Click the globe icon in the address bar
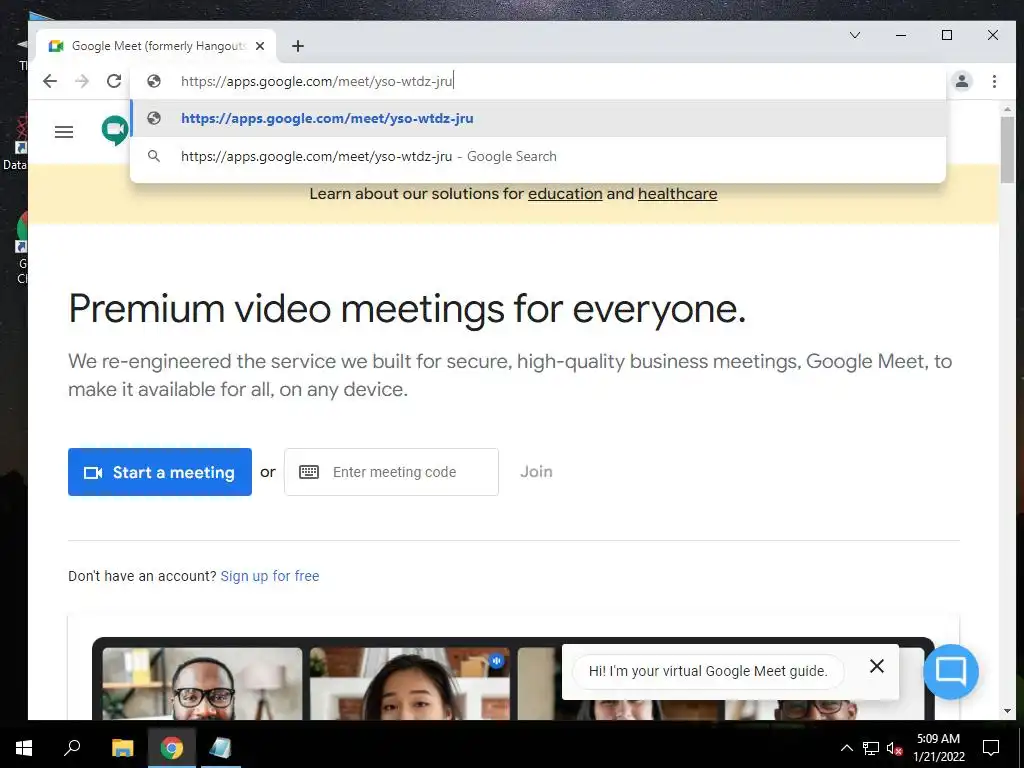 click(154, 81)
